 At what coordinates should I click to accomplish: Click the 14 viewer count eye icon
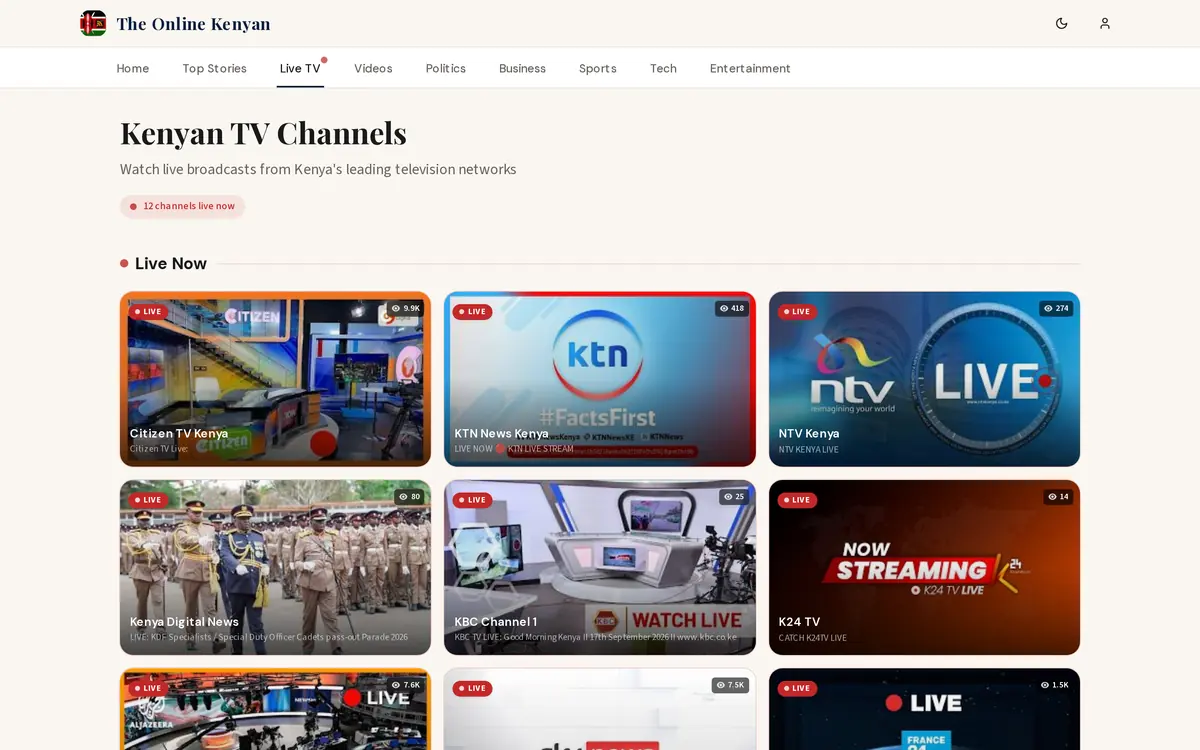click(x=1052, y=497)
